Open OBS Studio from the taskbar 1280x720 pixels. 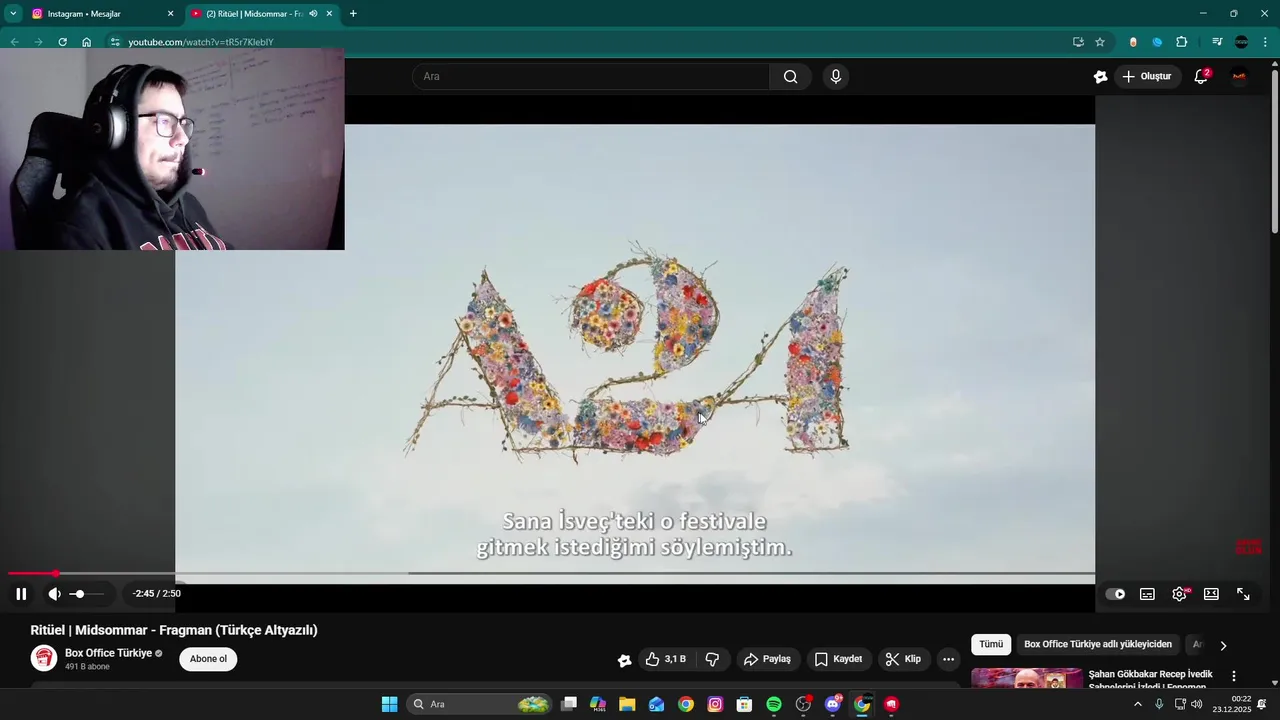pos(803,704)
